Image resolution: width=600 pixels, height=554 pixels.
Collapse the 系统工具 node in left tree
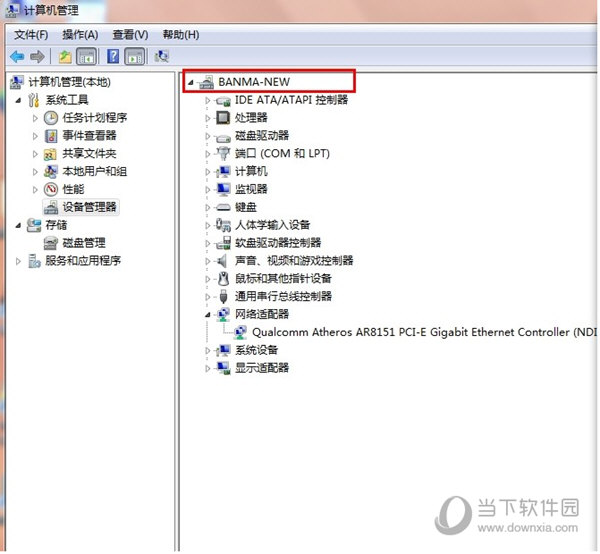[x=18, y=101]
